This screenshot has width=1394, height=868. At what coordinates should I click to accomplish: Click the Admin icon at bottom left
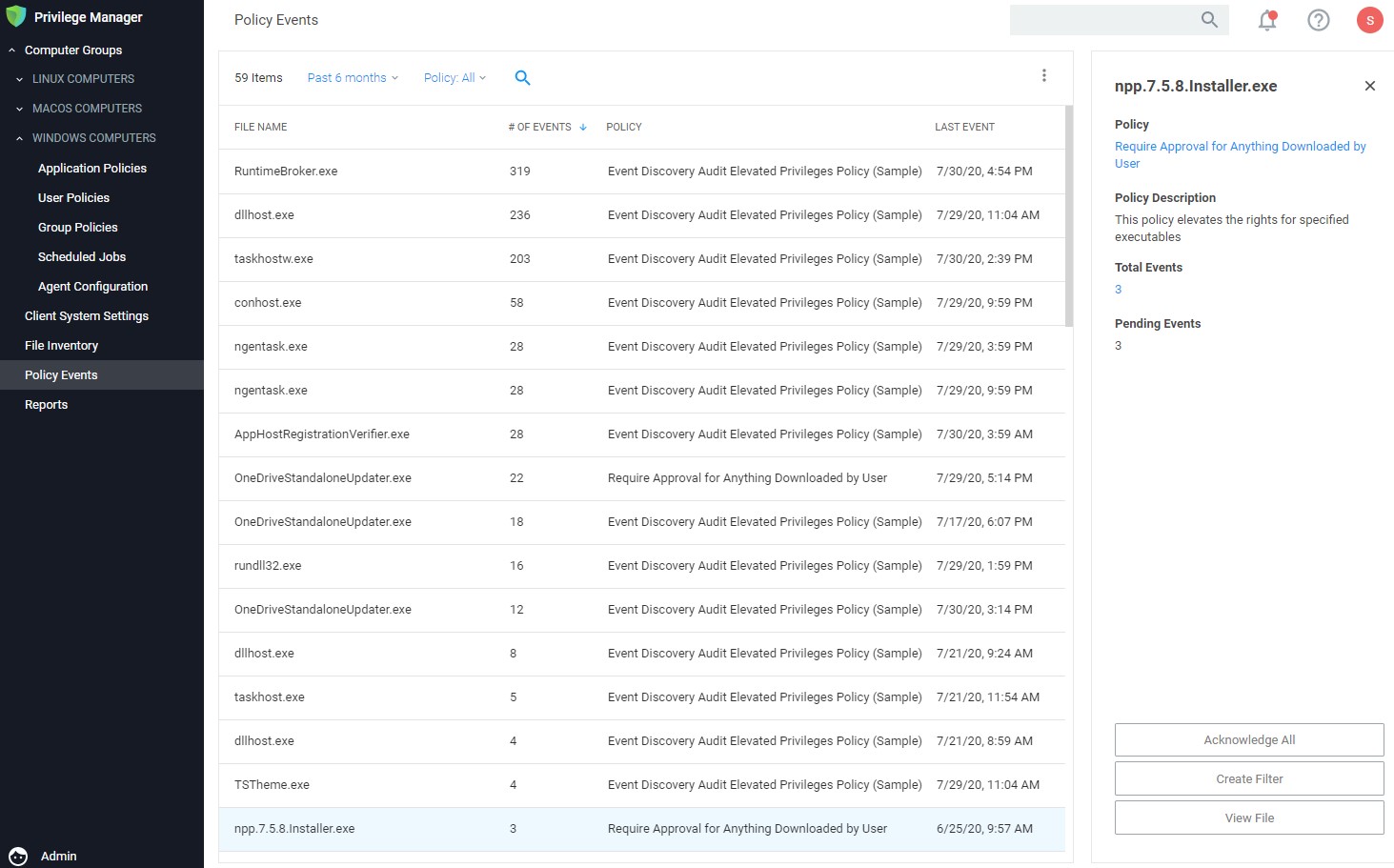coord(18,856)
